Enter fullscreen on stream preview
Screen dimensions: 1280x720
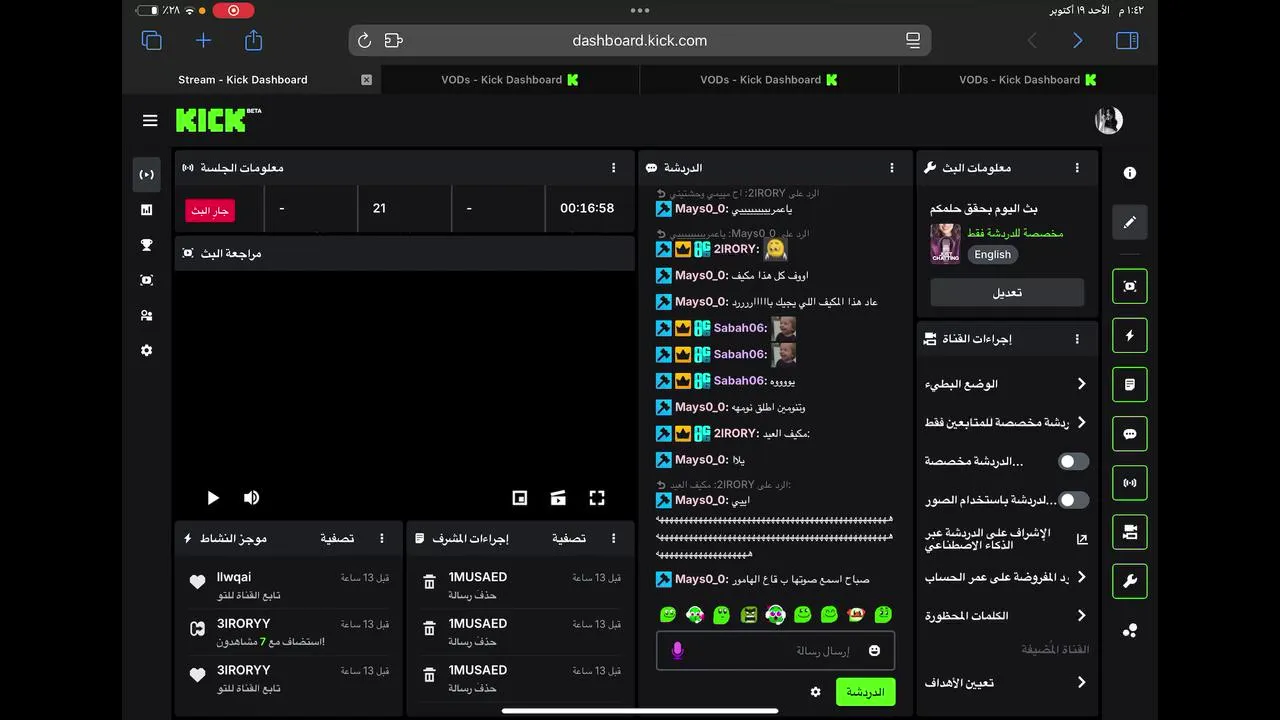point(597,498)
